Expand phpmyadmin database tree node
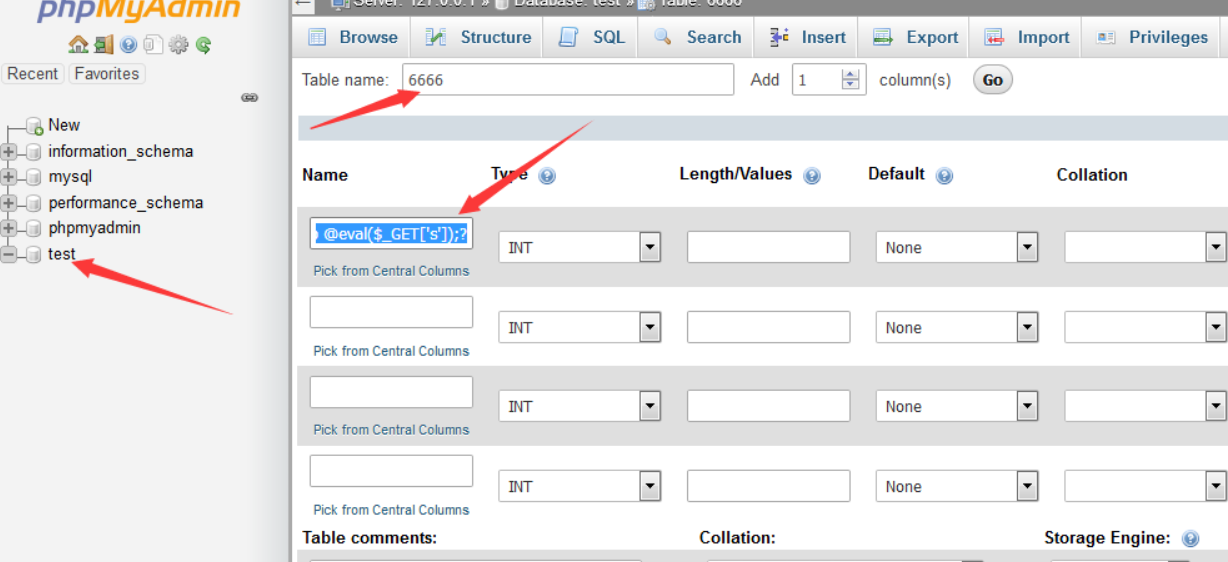Screen dimensions: 1228x562 (10, 228)
